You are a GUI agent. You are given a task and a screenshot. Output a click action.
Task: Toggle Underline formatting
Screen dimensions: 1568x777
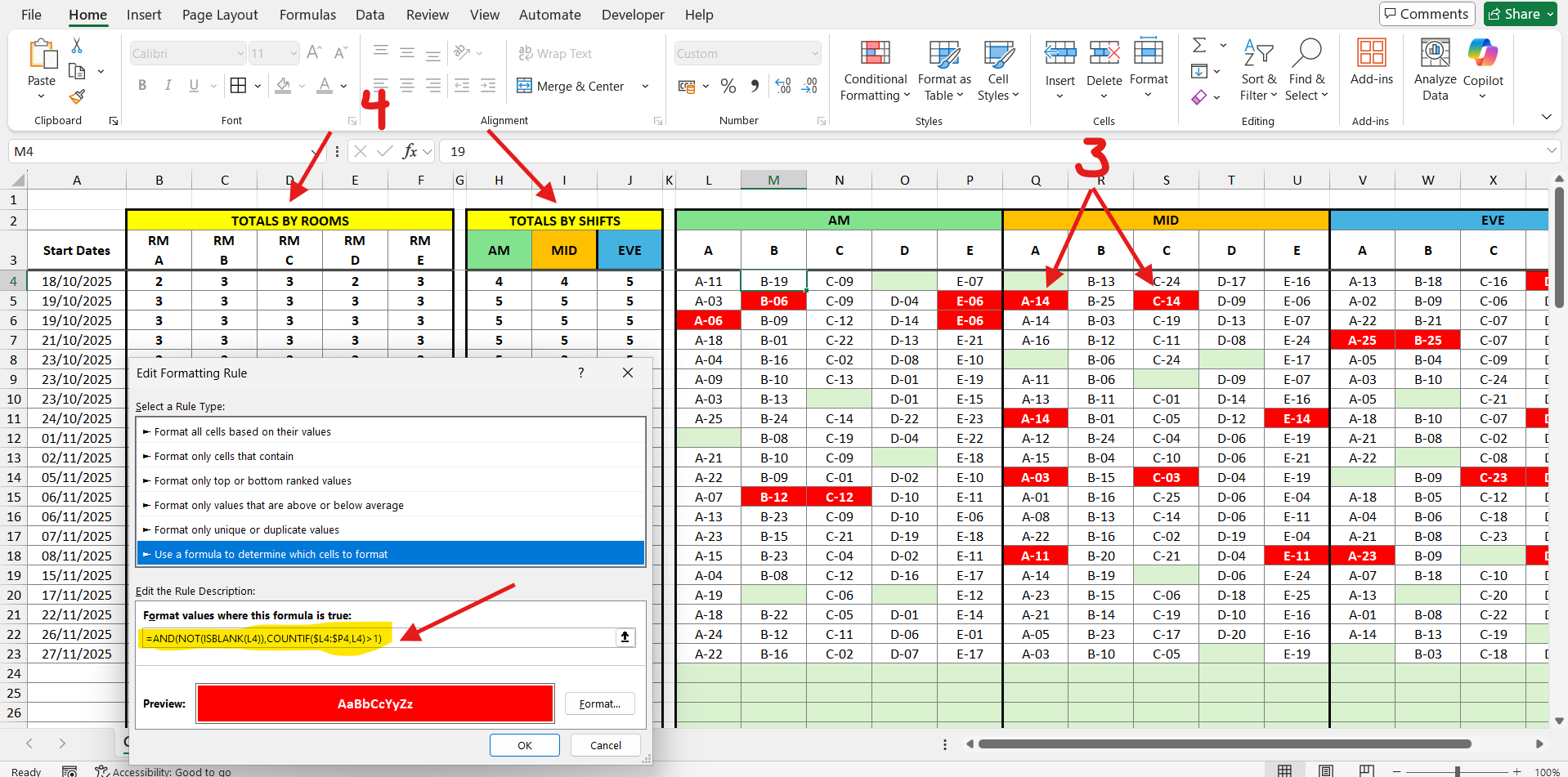tap(194, 85)
